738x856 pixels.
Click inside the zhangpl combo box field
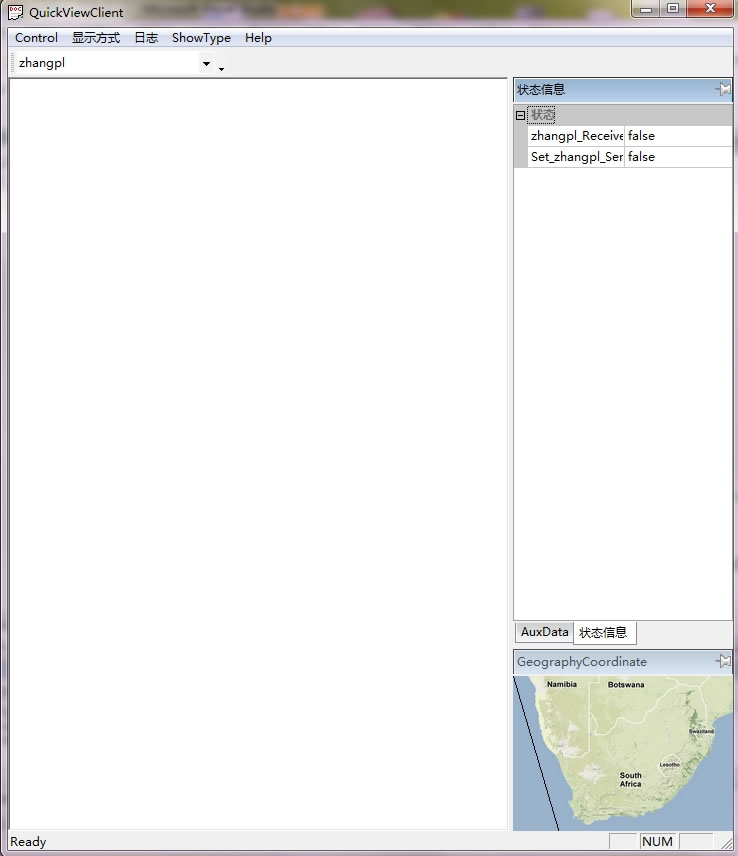click(x=108, y=63)
